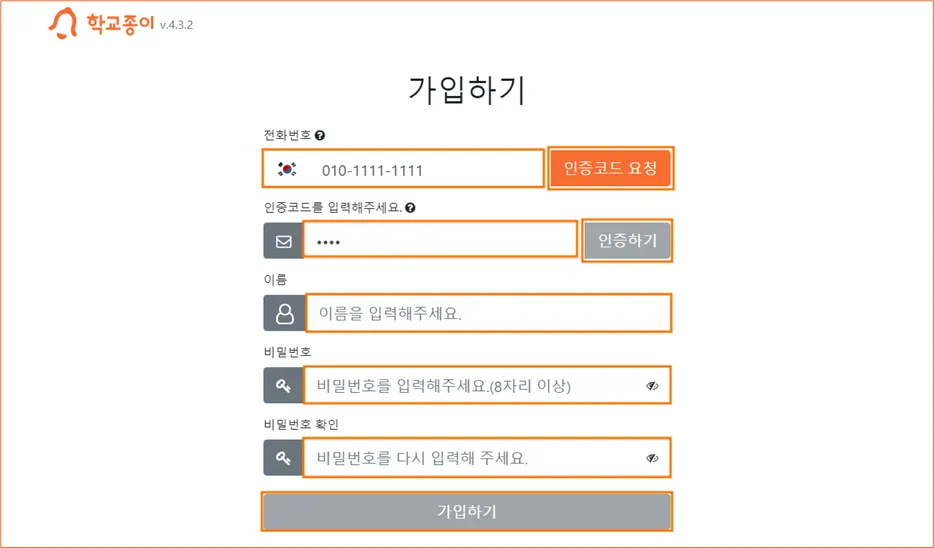Click the help icon beside 인증코드를 입력해주세요
The width and height of the screenshot is (934, 548).
[x=410, y=208]
